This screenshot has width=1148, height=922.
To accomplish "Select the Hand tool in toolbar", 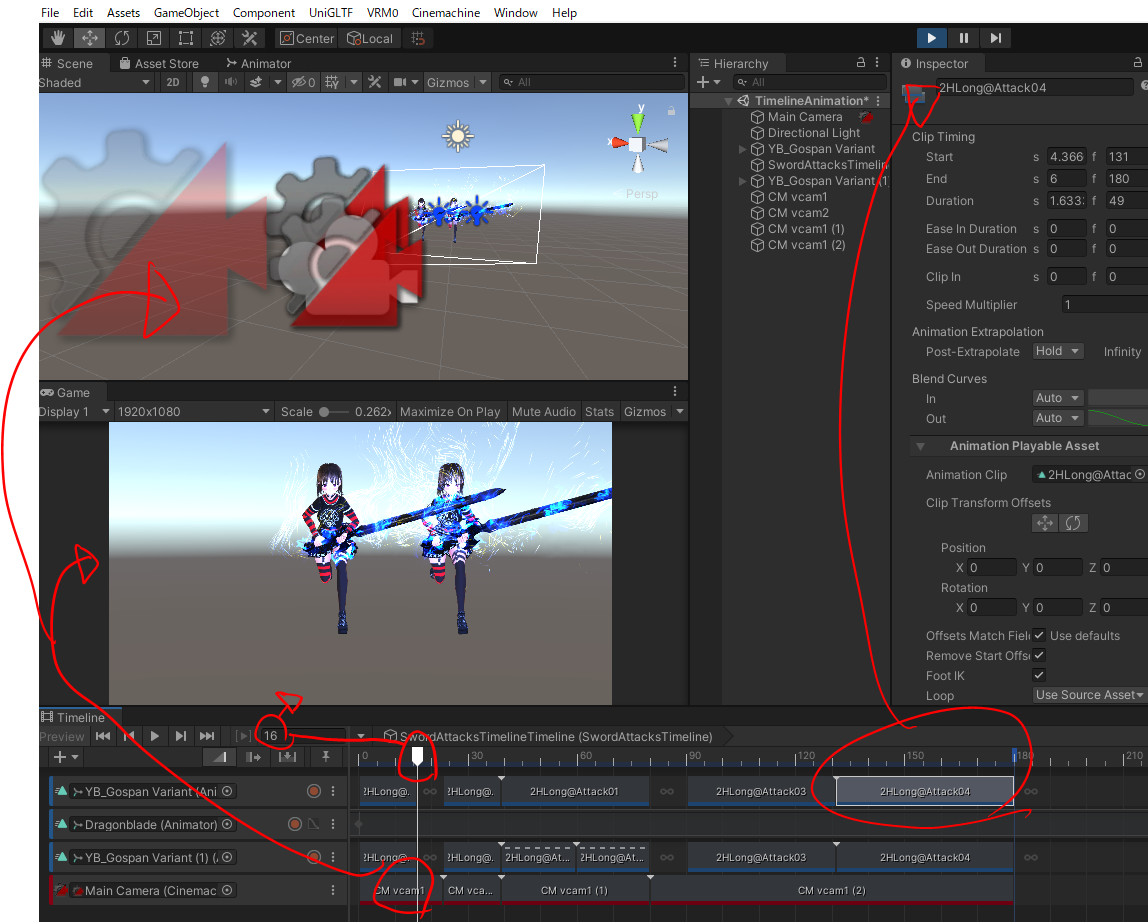I will [x=58, y=38].
